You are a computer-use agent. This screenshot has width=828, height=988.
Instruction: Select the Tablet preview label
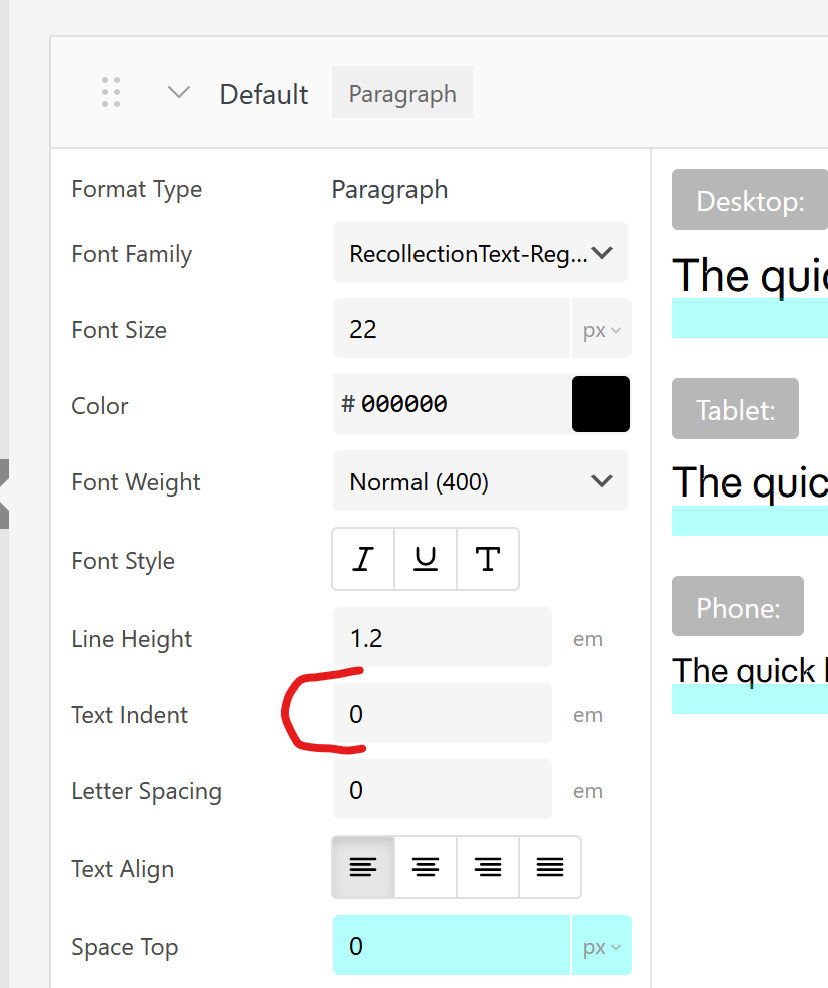[x=735, y=409]
